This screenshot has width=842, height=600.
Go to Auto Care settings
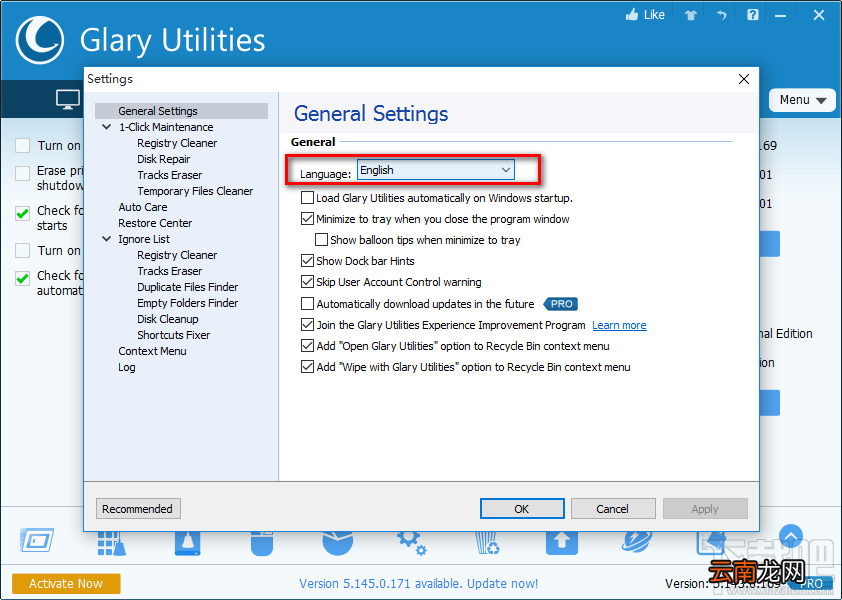(x=143, y=207)
